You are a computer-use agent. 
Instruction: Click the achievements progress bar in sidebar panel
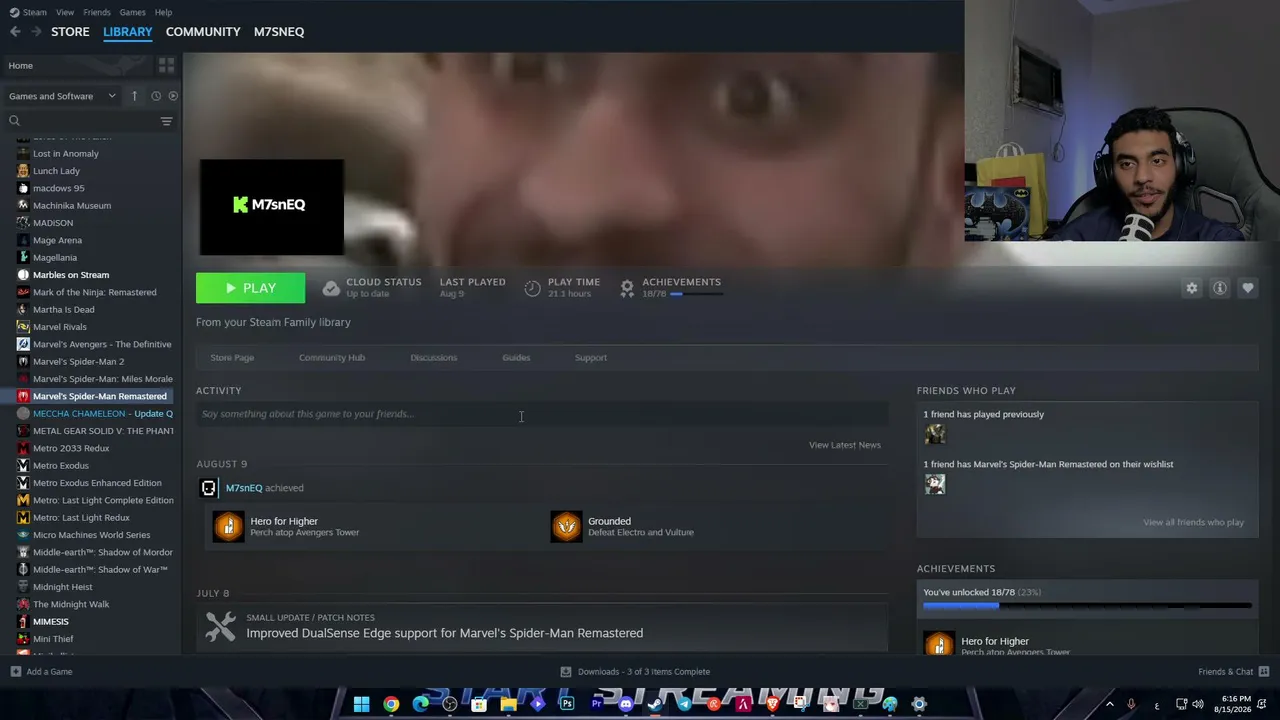(x=1087, y=606)
